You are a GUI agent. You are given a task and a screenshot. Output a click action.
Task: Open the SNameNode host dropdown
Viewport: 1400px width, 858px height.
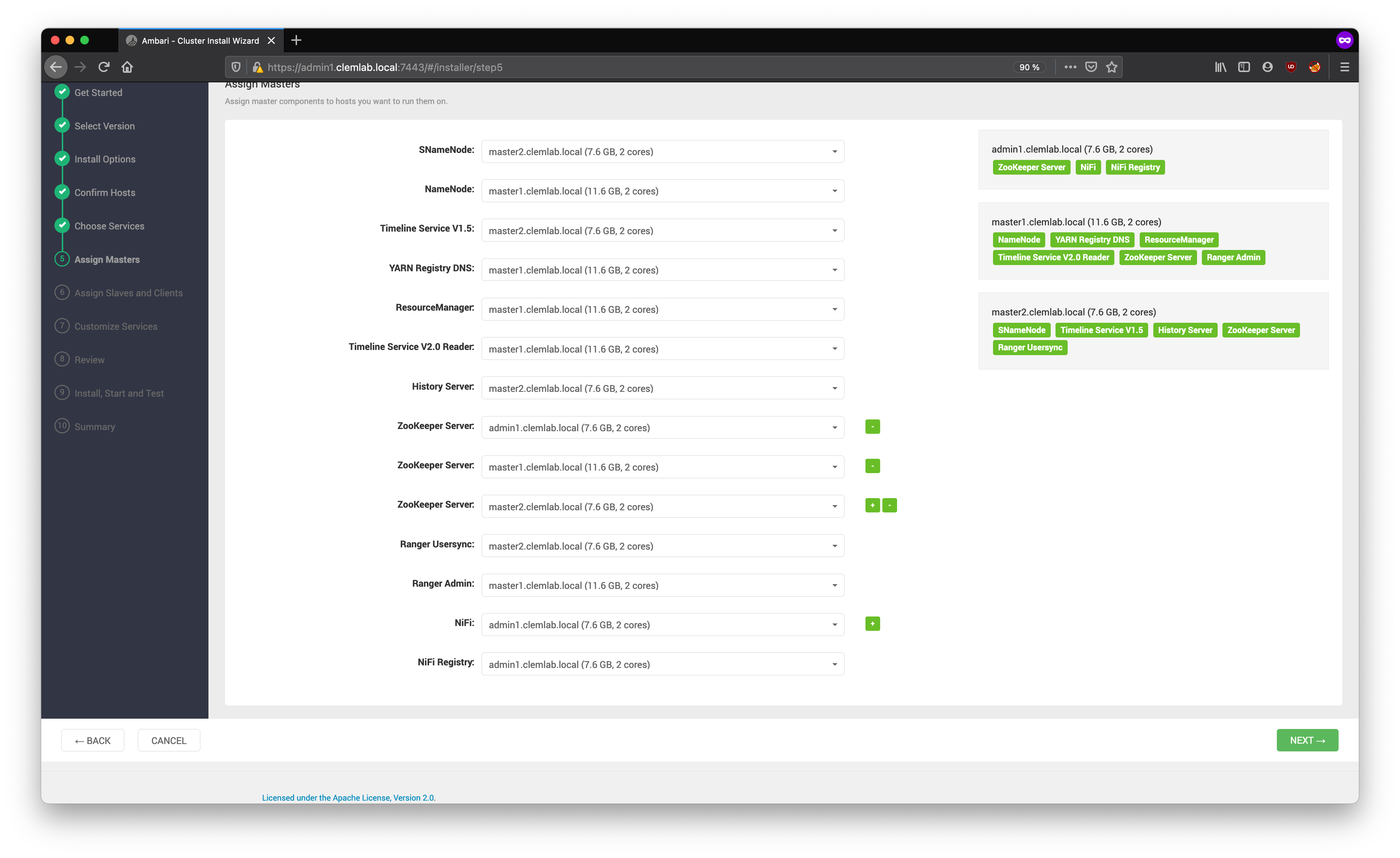(x=662, y=152)
